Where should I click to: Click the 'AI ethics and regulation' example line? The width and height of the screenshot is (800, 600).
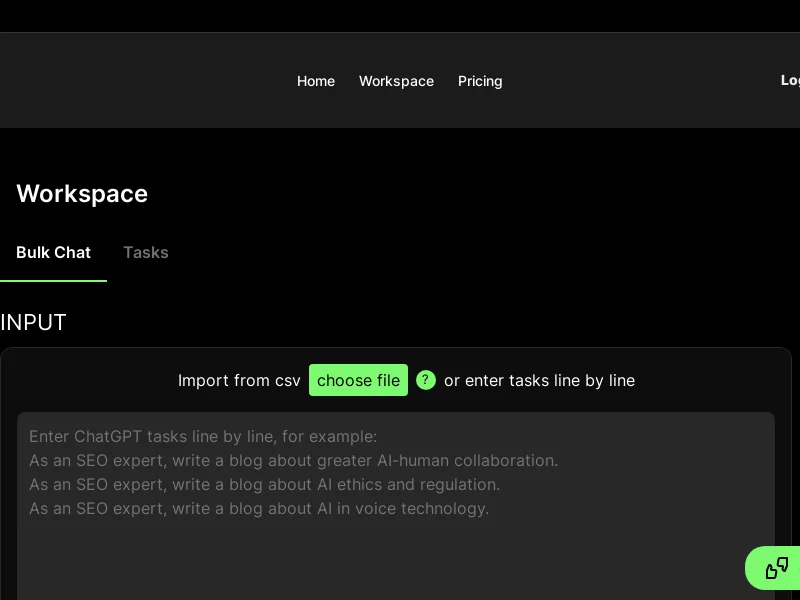[264, 485]
